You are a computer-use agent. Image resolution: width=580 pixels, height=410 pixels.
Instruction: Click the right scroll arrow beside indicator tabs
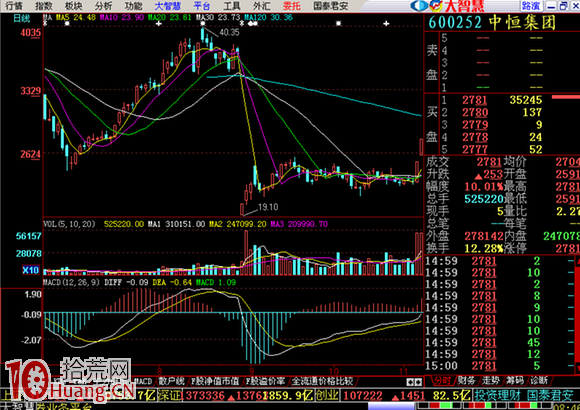[x=418, y=382]
